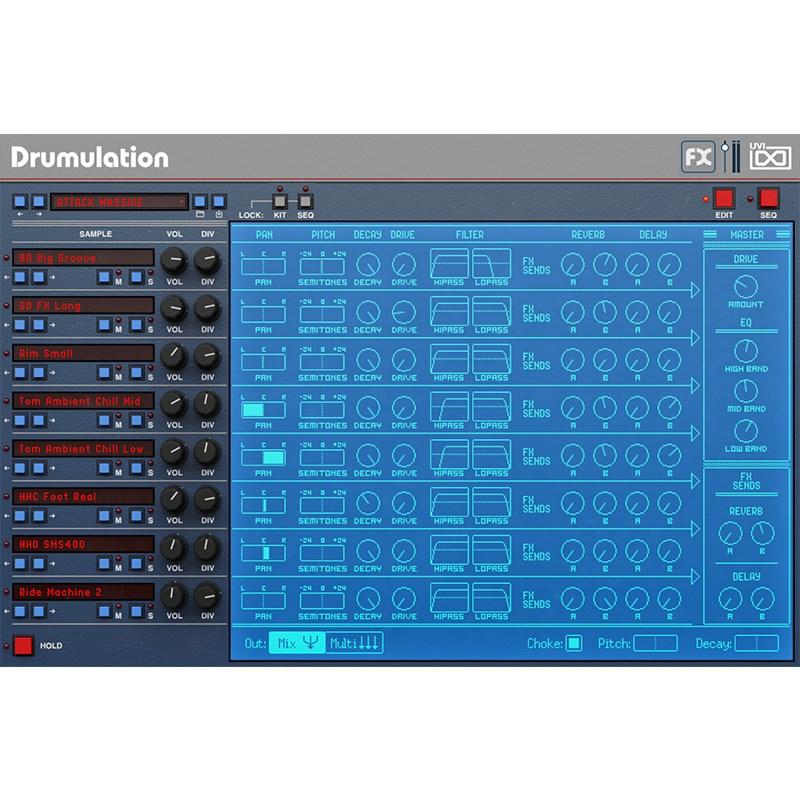Click the master Drive AMOUNT knob
The width and height of the screenshot is (800, 800).
(x=746, y=287)
